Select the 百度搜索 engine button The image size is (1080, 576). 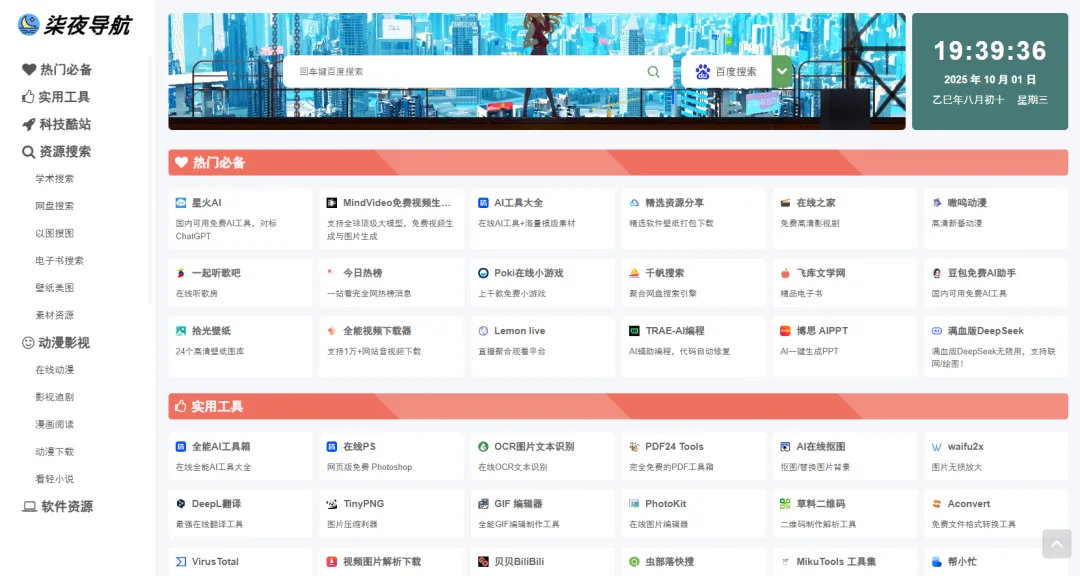pyautogui.click(x=726, y=72)
